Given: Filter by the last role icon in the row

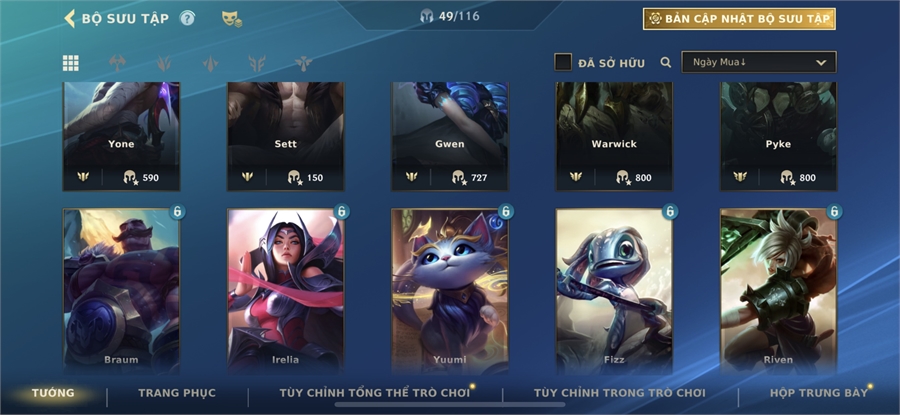Looking at the screenshot, I should click(304, 63).
